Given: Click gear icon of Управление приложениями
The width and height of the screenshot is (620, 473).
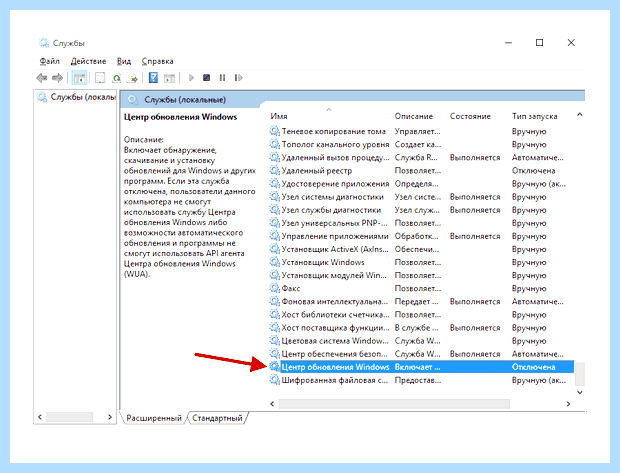Looking at the screenshot, I should [x=274, y=236].
